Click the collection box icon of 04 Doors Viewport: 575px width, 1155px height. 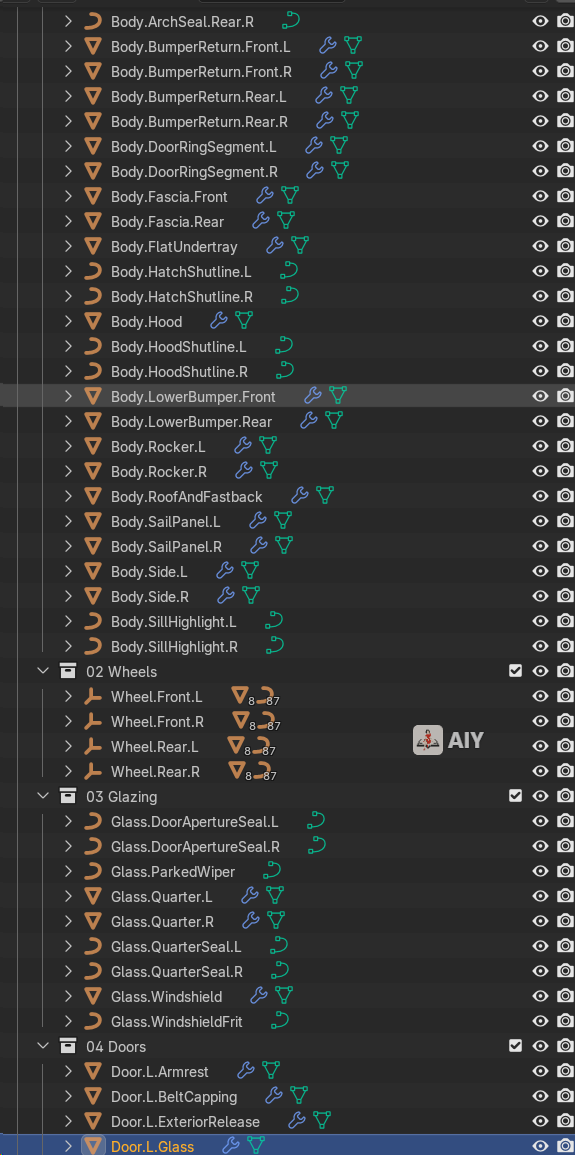68,1046
